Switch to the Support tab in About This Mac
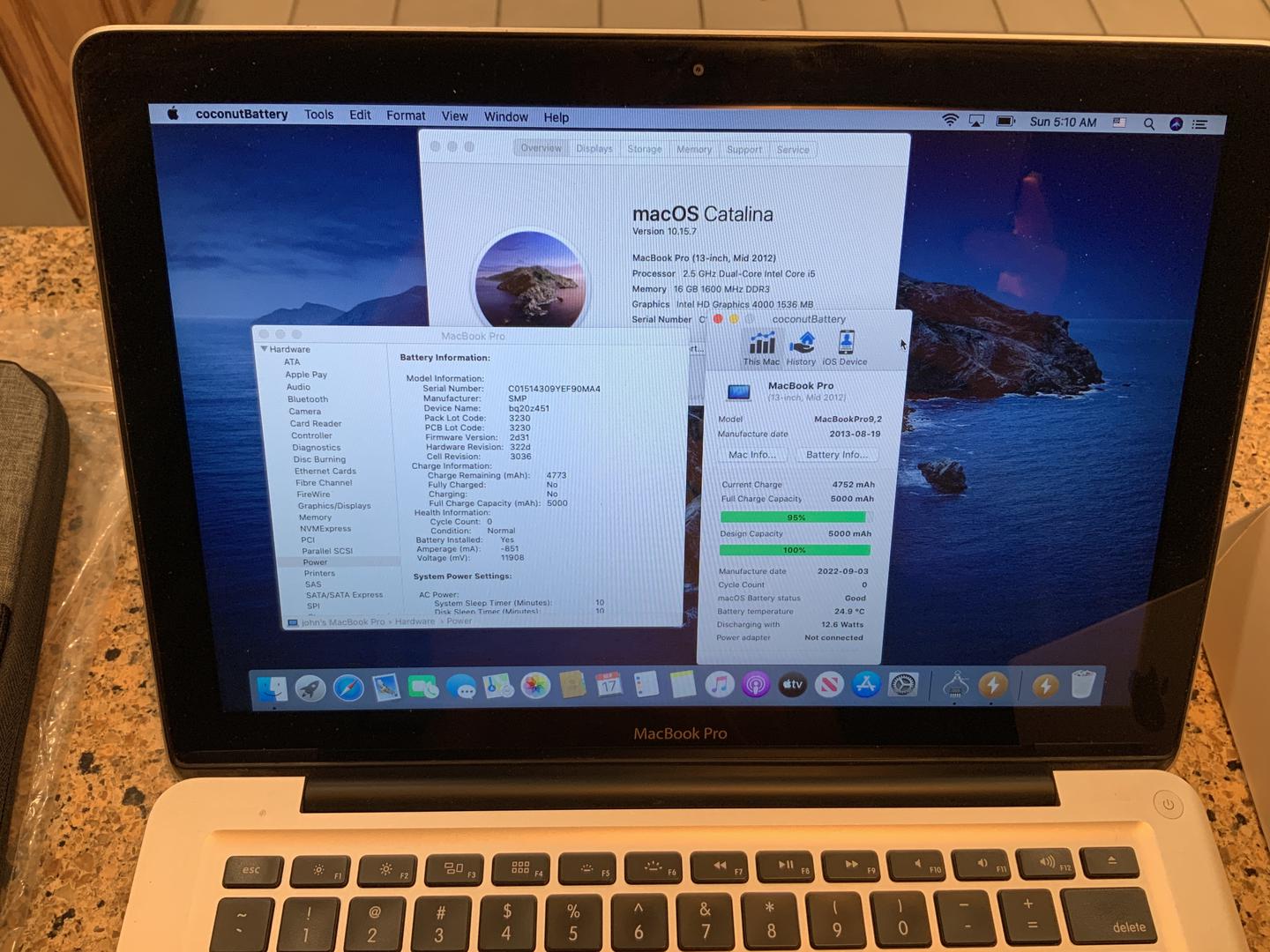 coord(744,150)
